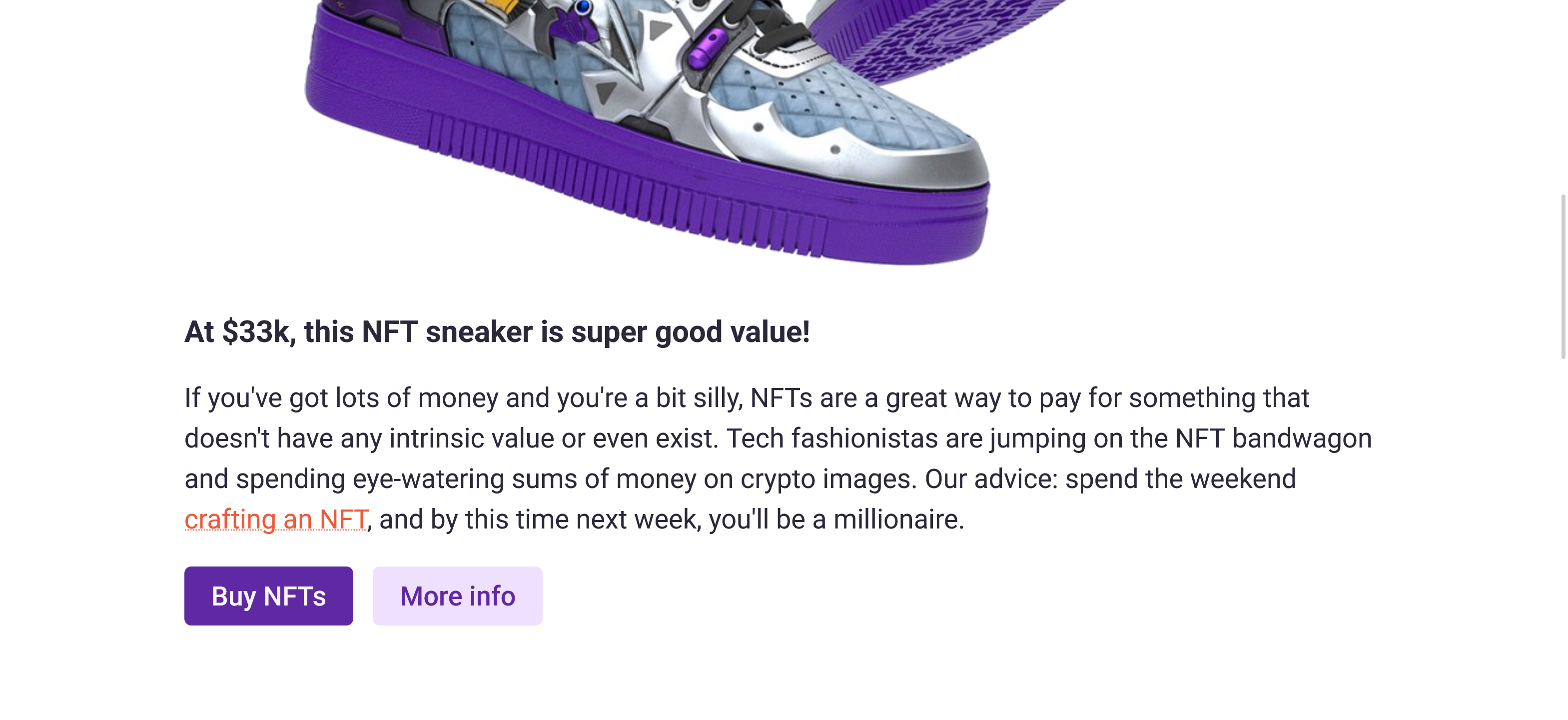Click the "$33k" text in the heading
Image resolution: width=1568 pixels, height=720 pixels.
[x=256, y=332]
